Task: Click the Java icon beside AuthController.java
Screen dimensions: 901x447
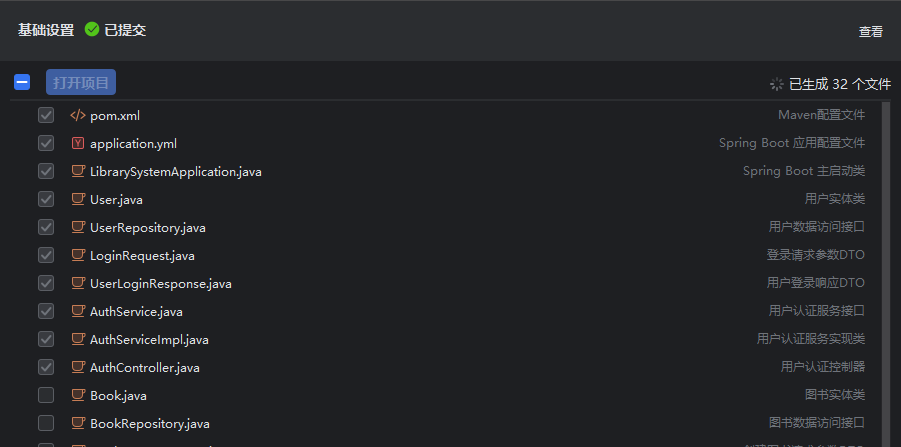Action: [x=78, y=367]
